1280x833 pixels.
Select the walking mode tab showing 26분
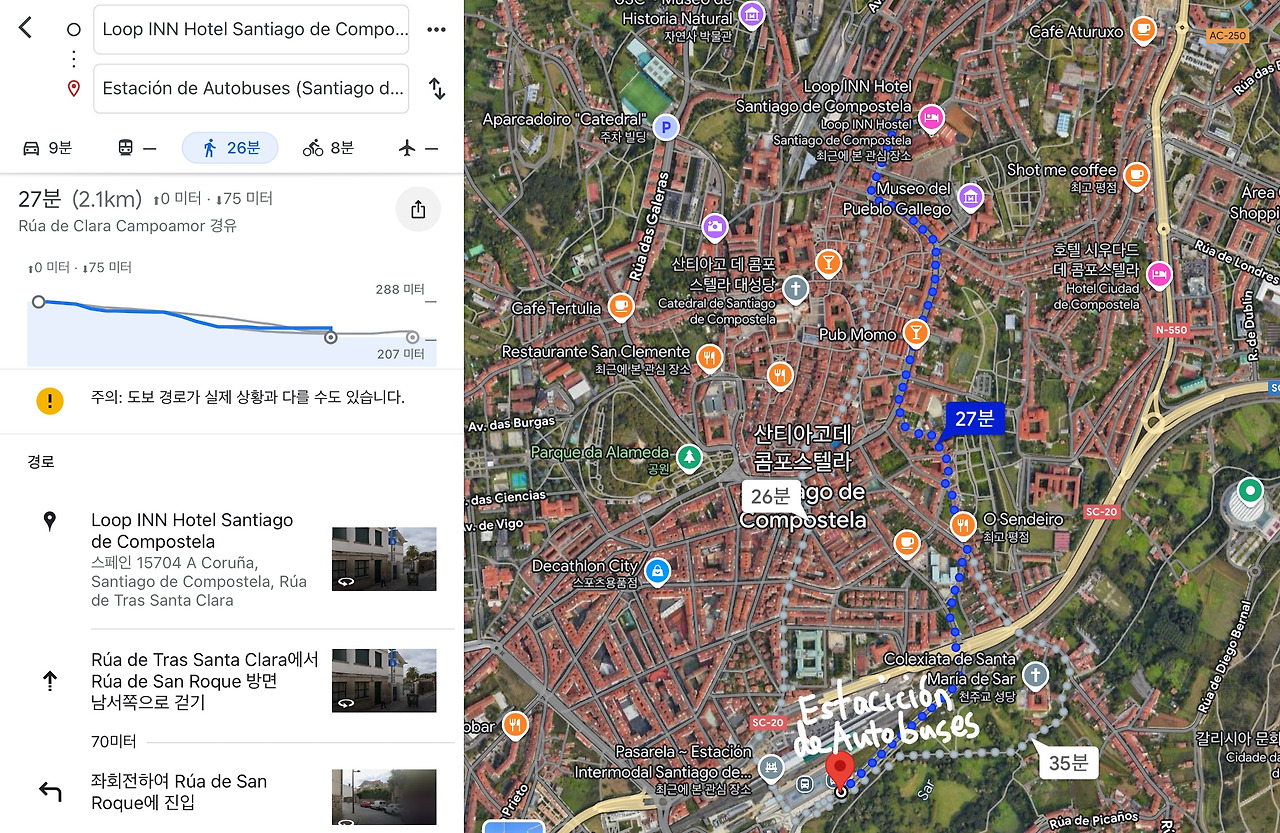(230, 148)
